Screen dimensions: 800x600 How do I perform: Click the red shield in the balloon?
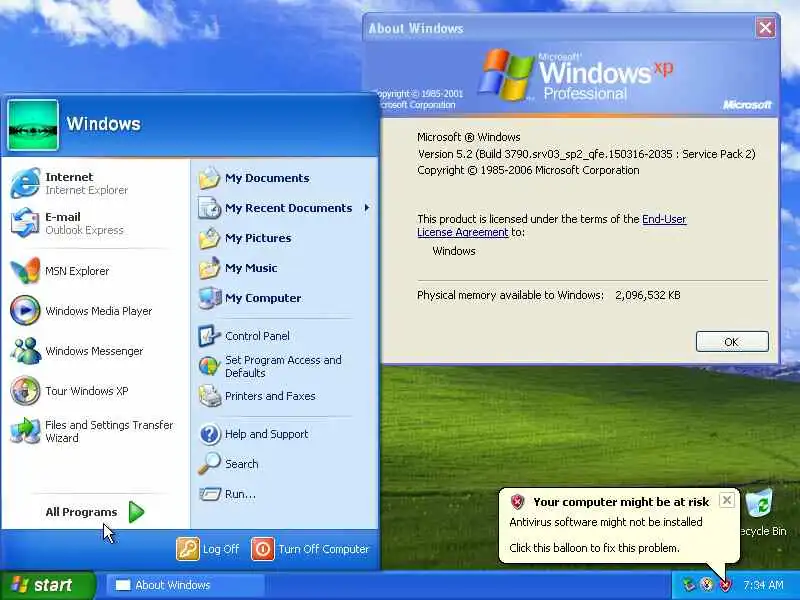coord(517,502)
